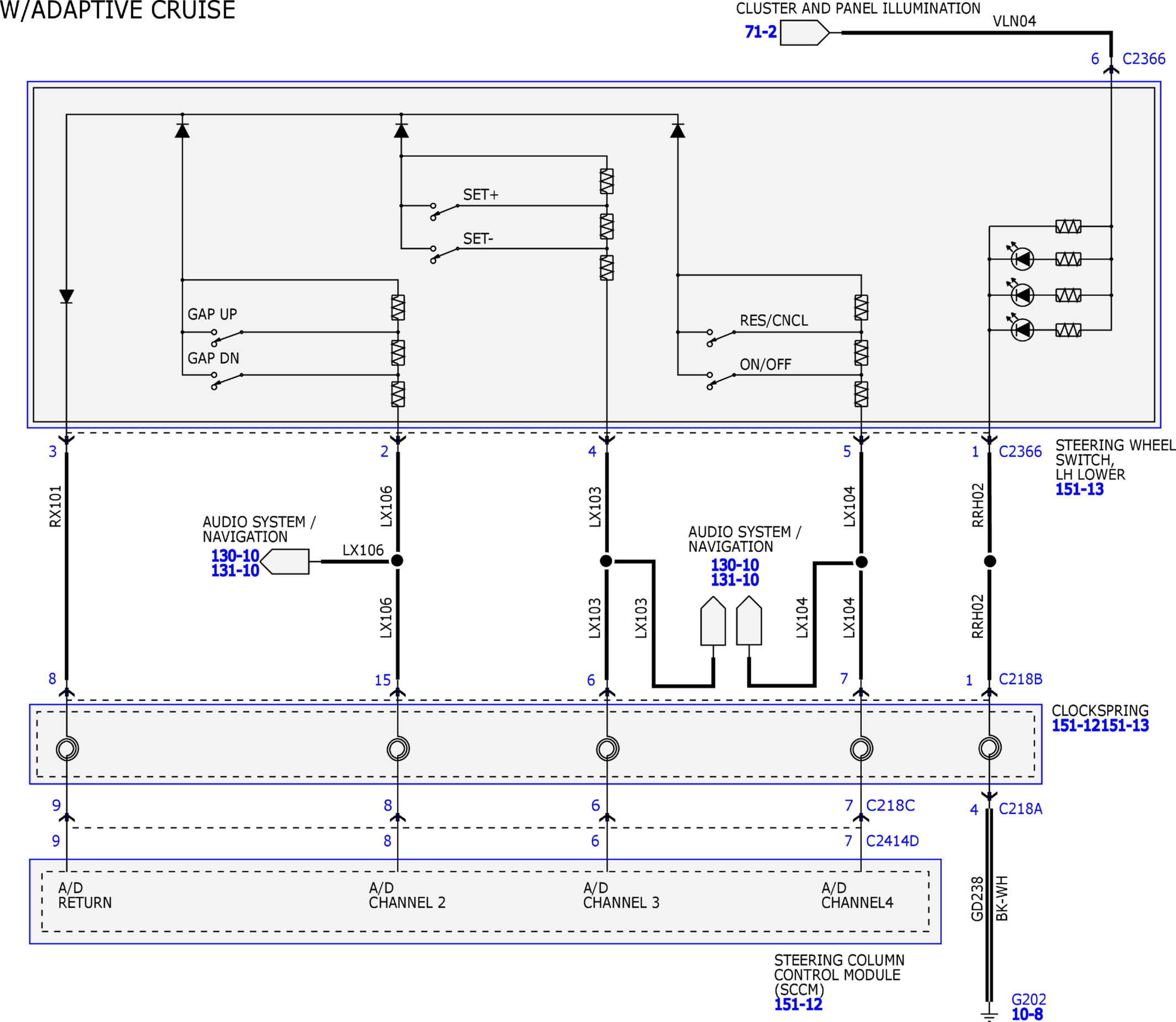
Task: Click the splice dot on the RRH02 wire
Action: [x=990, y=561]
